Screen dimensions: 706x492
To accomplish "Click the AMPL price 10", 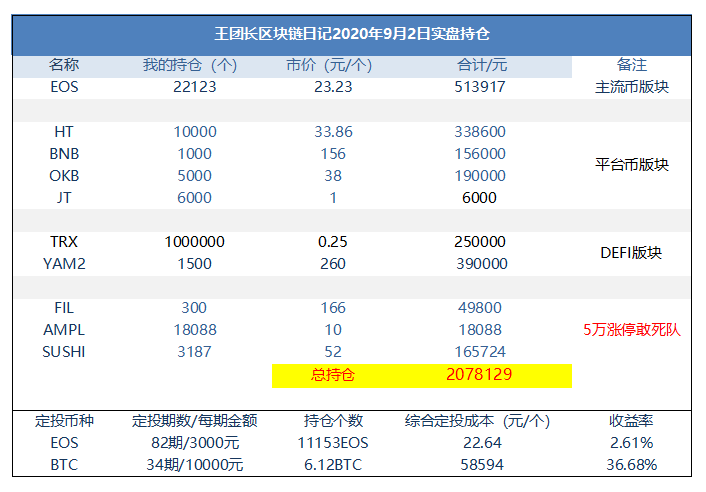I will coord(333,330).
